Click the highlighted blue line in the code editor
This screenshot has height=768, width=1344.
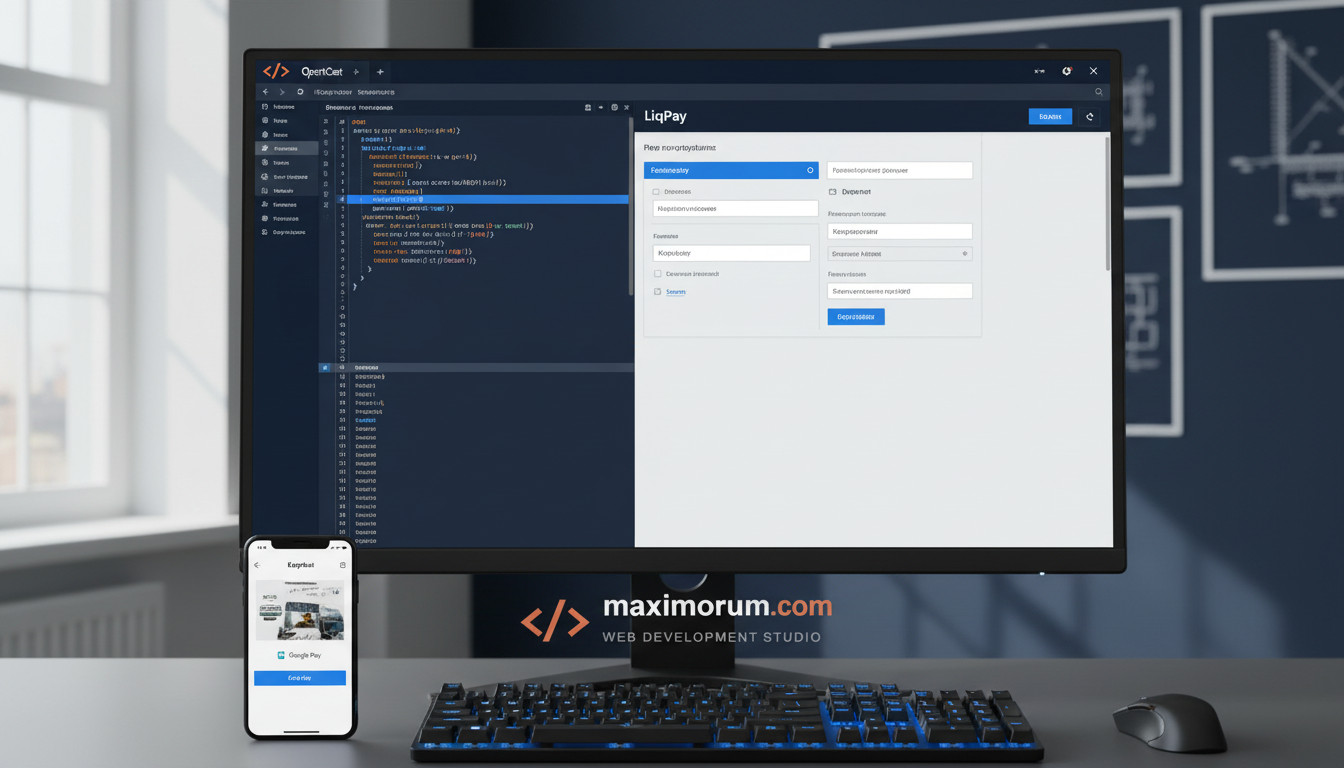click(x=488, y=199)
